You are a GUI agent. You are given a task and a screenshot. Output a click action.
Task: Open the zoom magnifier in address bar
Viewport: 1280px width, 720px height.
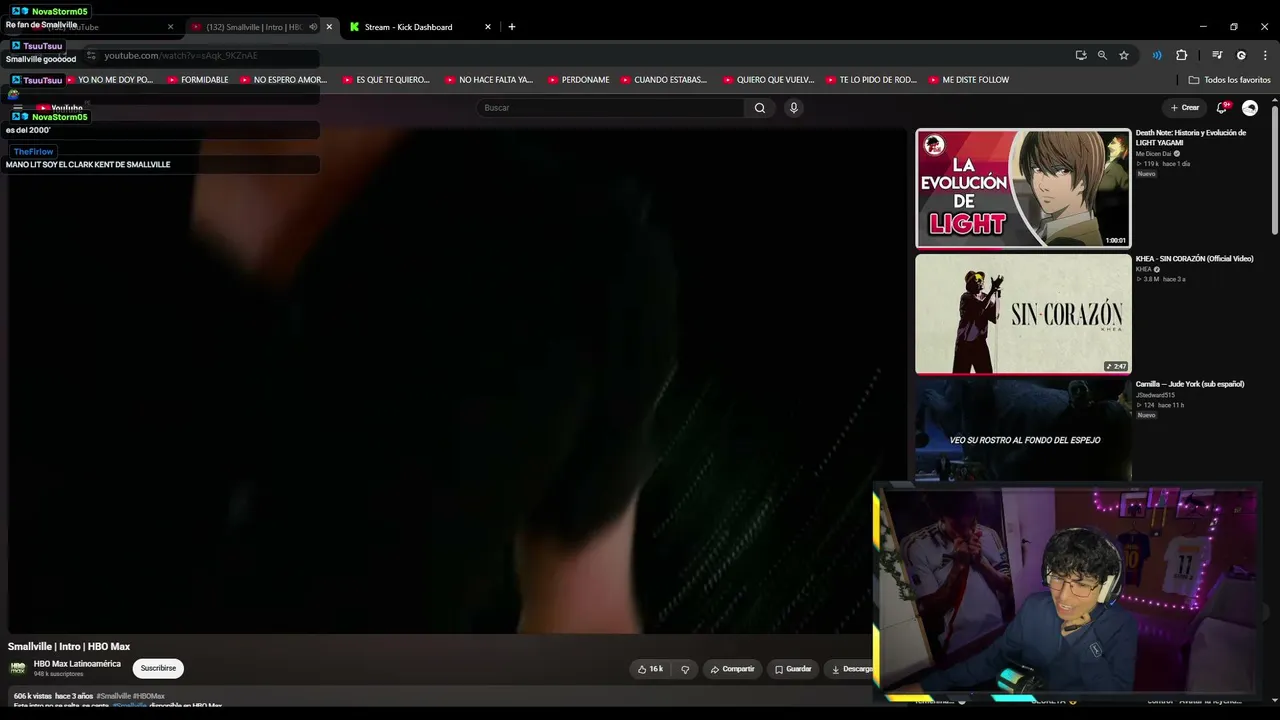(1102, 55)
